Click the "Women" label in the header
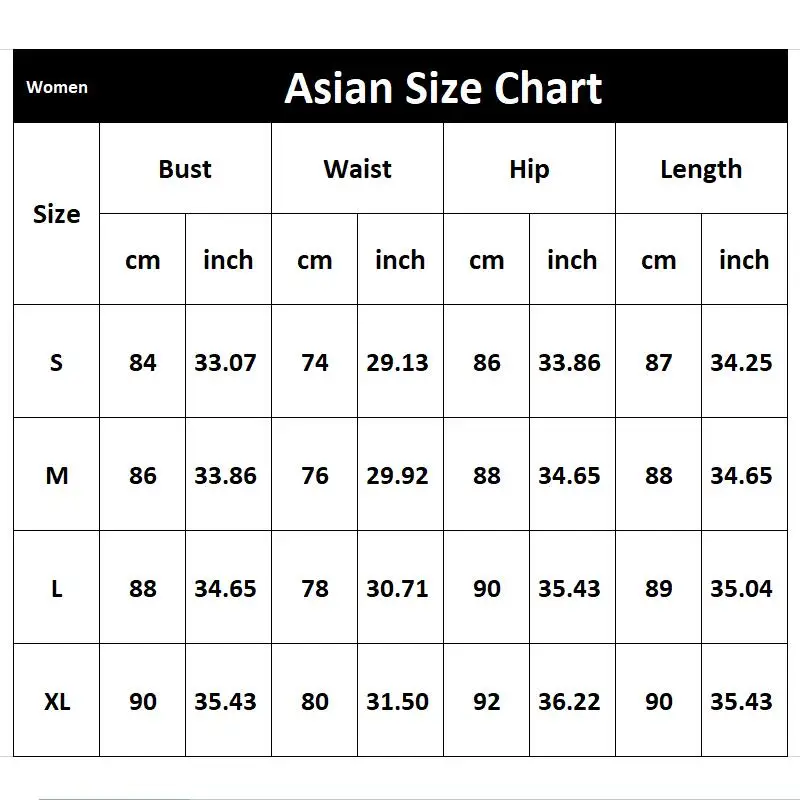The width and height of the screenshot is (800, 800). click(x=57, y=87)
